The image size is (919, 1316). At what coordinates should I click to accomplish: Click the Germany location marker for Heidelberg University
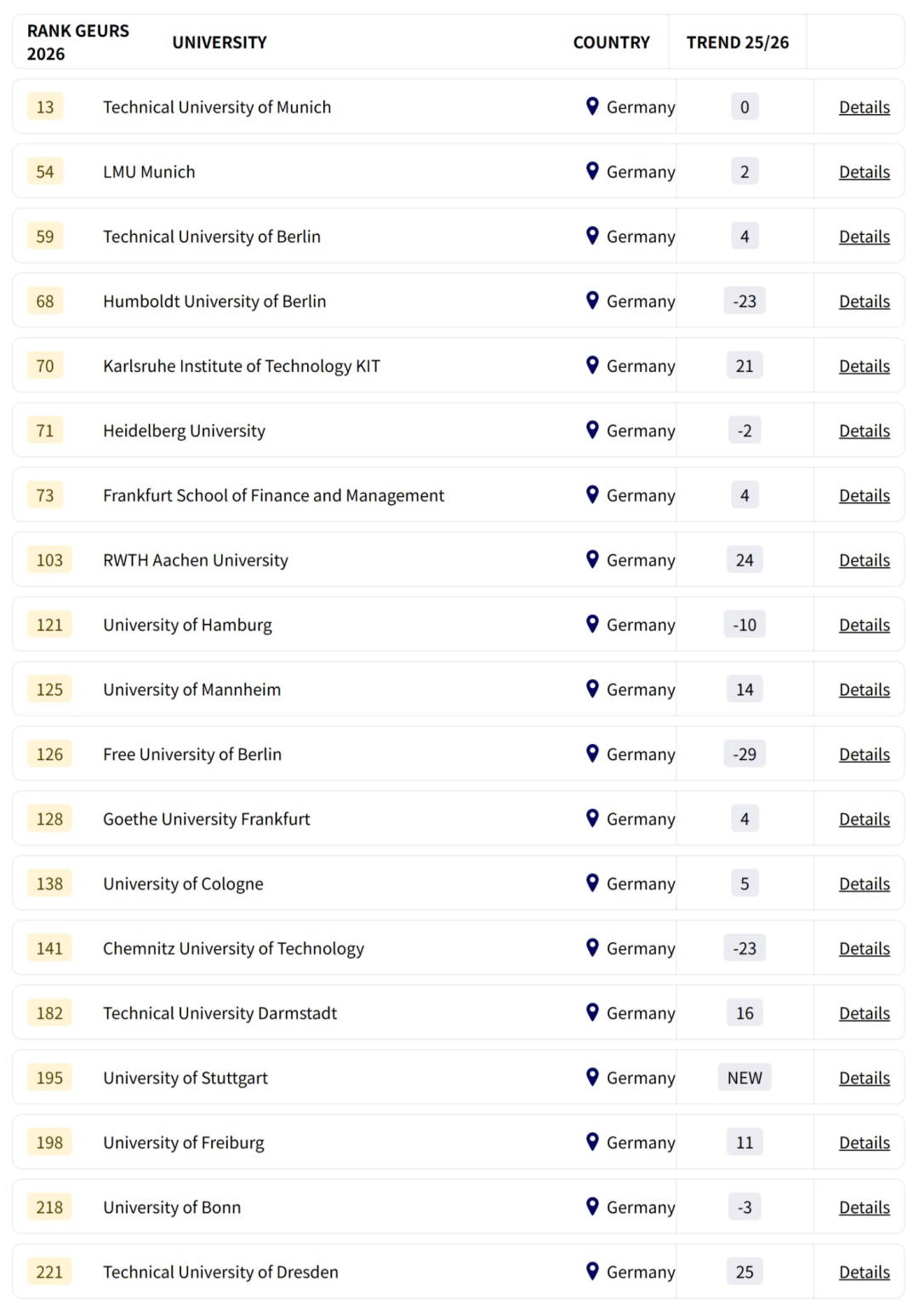[591, 430]
